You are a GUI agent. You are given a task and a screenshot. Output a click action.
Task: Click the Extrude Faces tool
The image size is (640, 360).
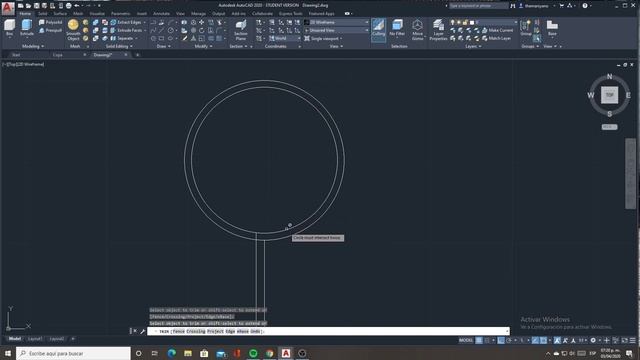tap(126, 30)
